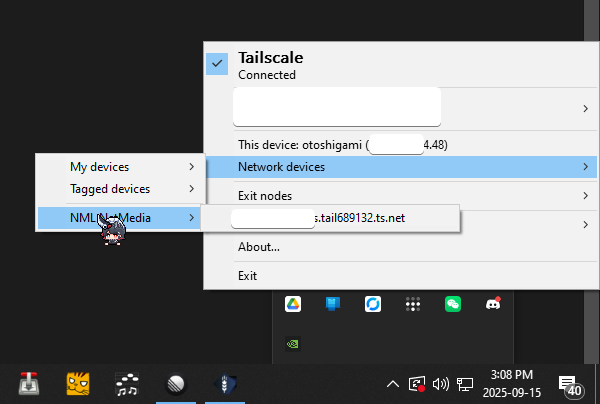The width and height of the screenshot is (600, 404).
Task: Click the dotted-grid tray icon
Action: pyautogui.click(x=413, y=304)
